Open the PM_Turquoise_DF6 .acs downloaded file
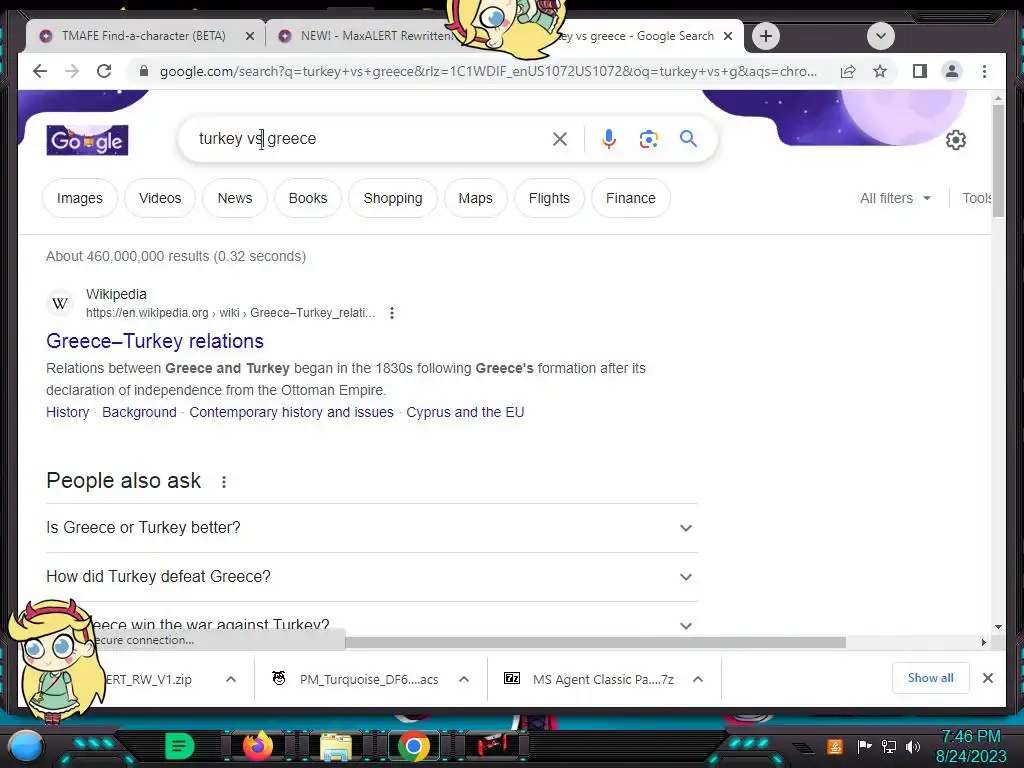This screenshot has width=1024, height=768. (x=369, y=679)
